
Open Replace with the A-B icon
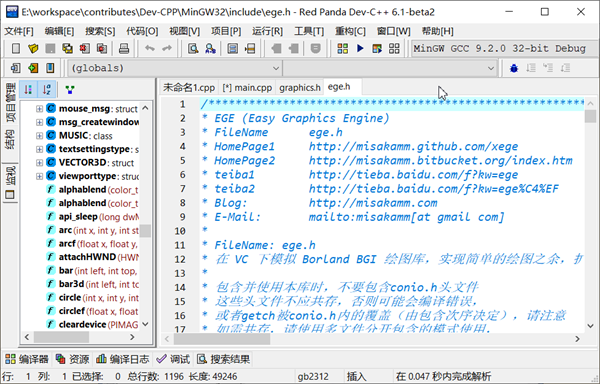210,49
